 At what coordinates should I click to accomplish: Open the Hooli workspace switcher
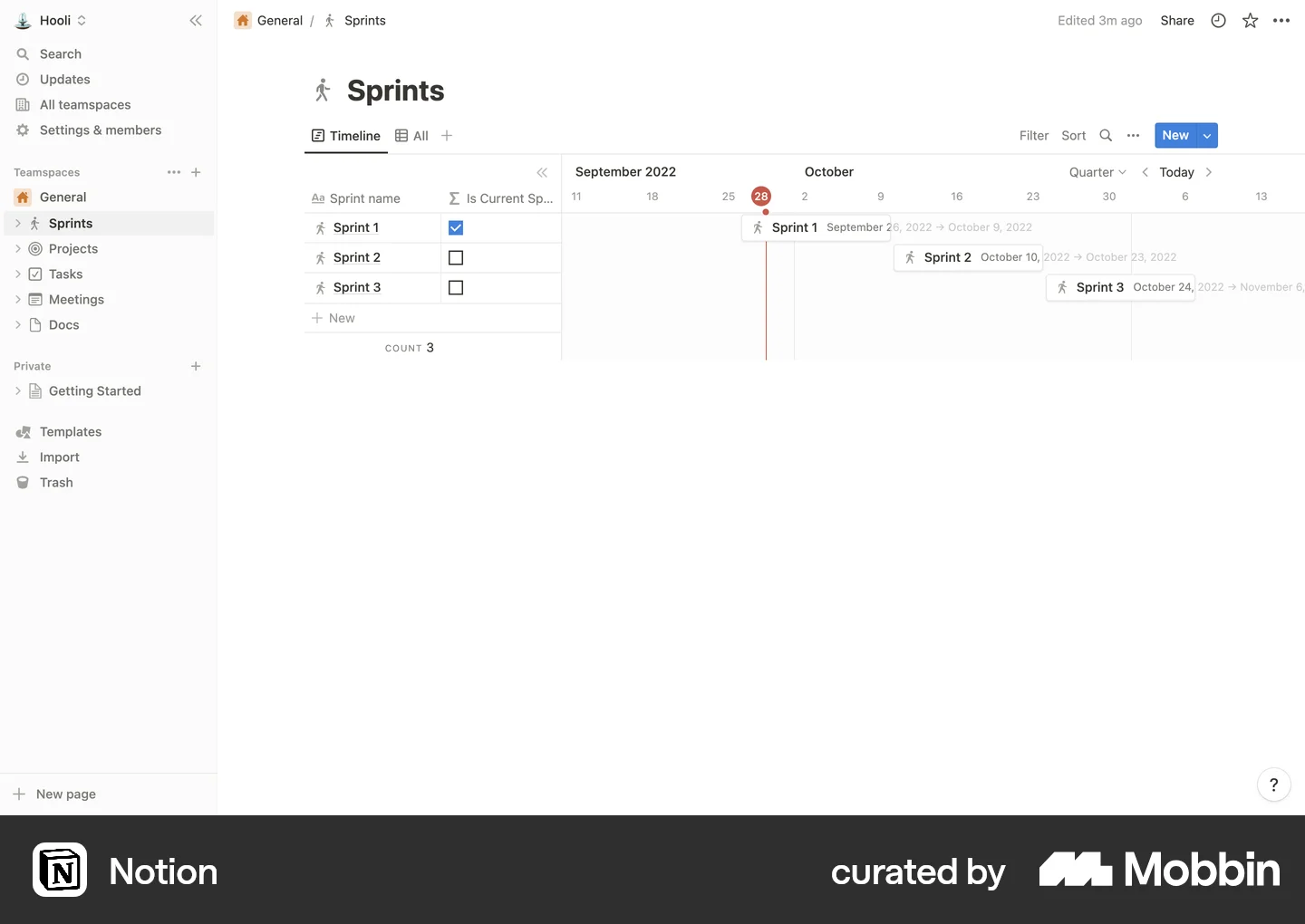coord(51,20)
